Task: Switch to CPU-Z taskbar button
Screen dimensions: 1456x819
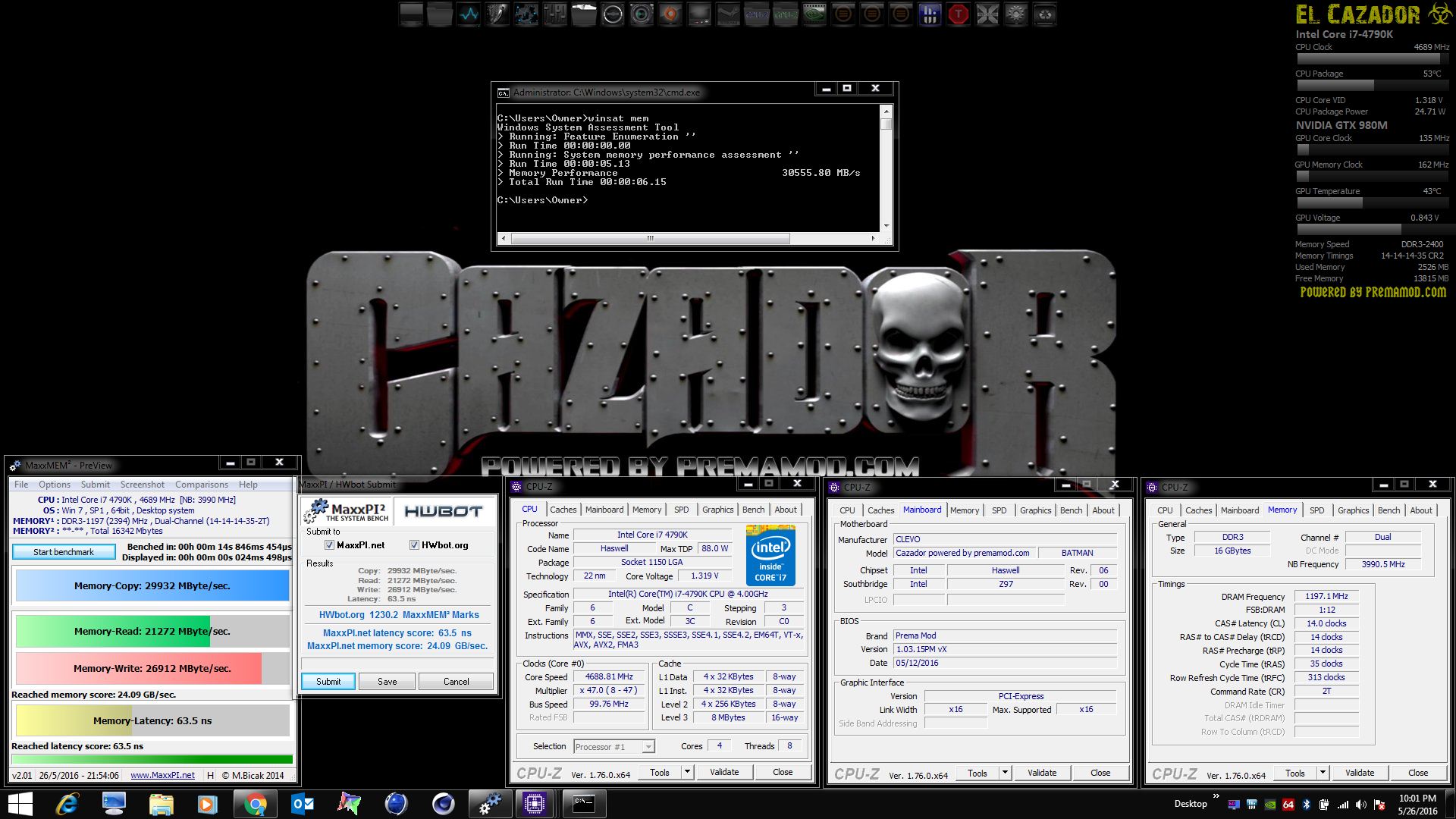Action: pyautogui.click(x=535, y=804)
